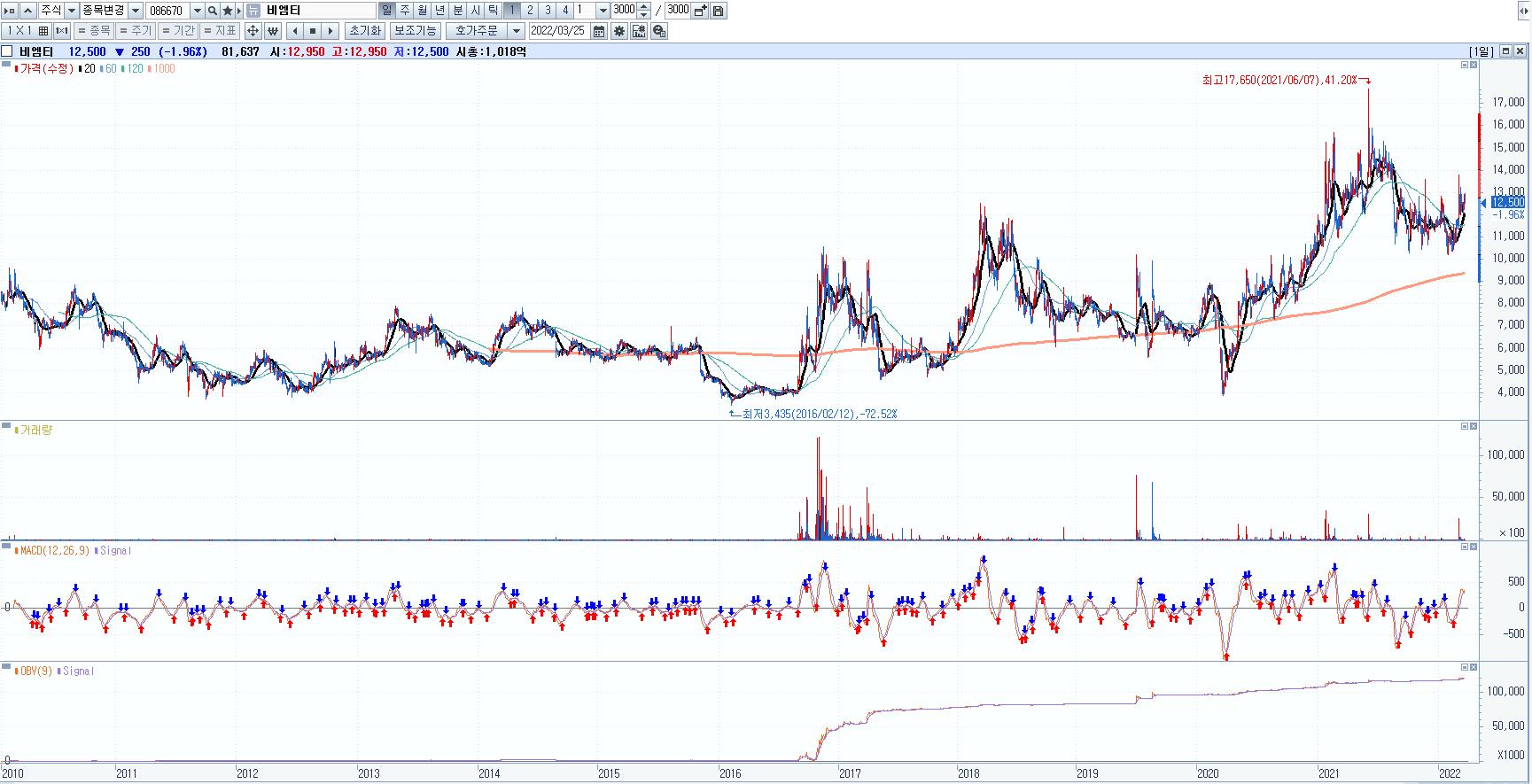Close the price chart panel with its X icon
Image resolution: width=1532 pixels, height=784 pixels.
(1474, 65)
